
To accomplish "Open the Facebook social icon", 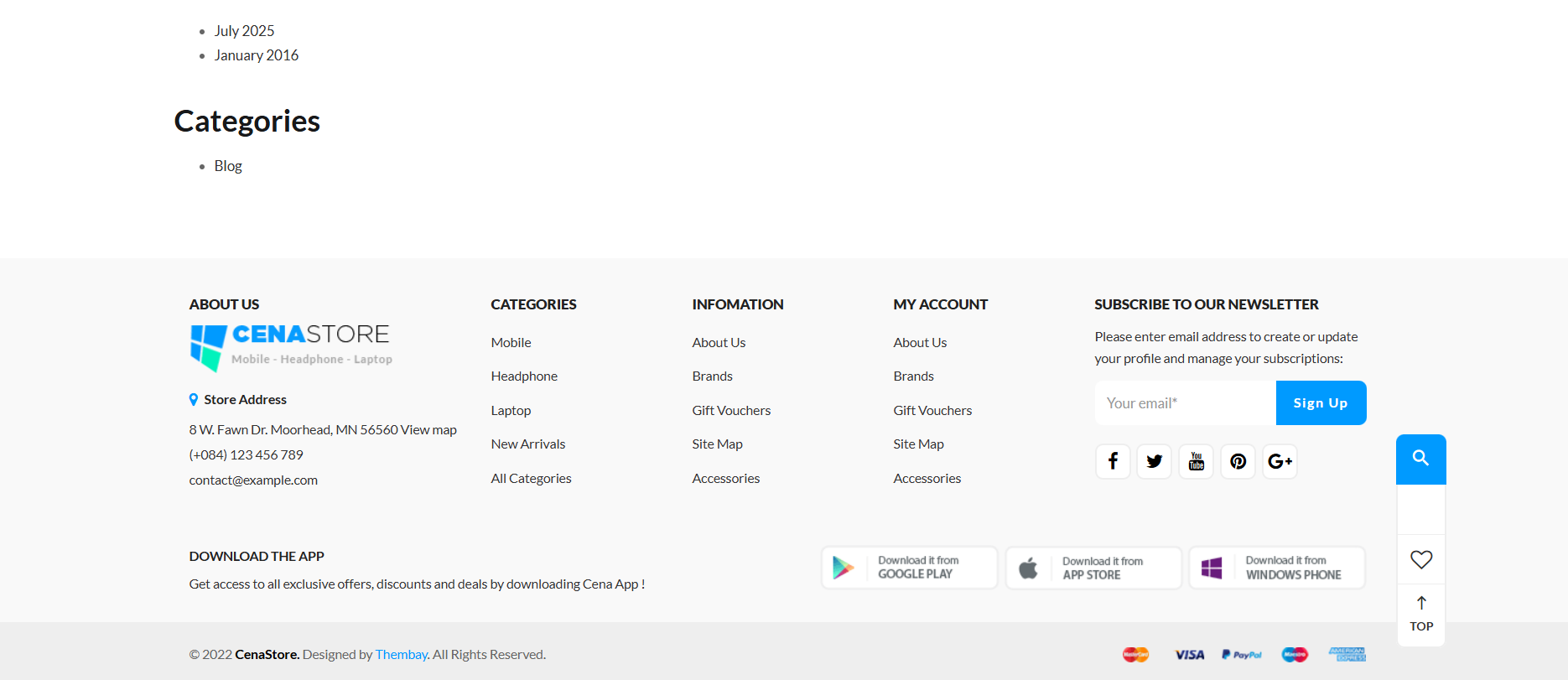I will point(1113,461).
